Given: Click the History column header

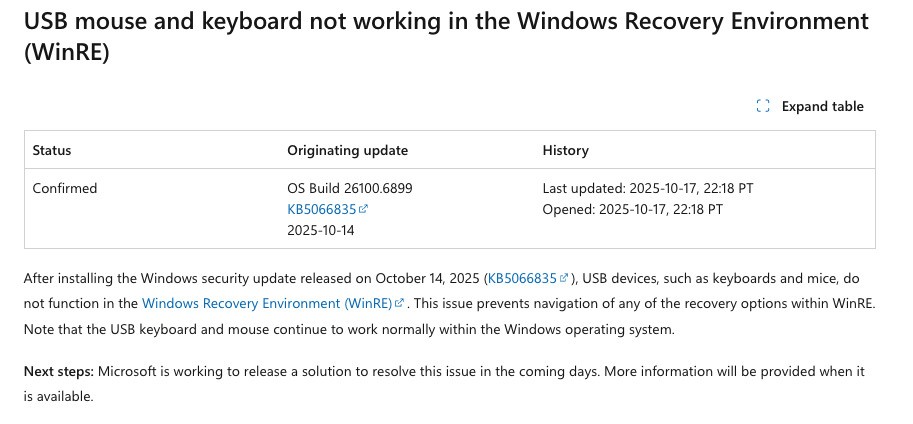Looking at the screenshot, I should (565, 150).
